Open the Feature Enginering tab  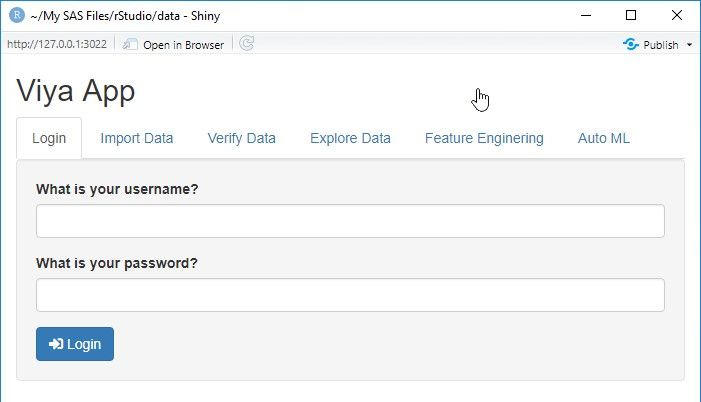click(484, 138)
